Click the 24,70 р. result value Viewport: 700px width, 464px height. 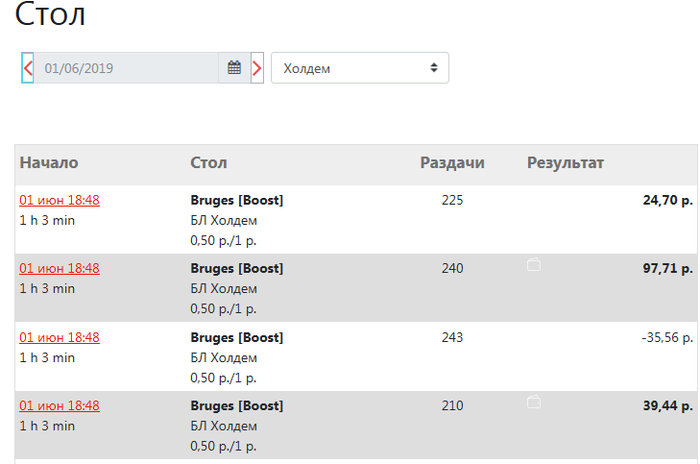coord(668,200)
